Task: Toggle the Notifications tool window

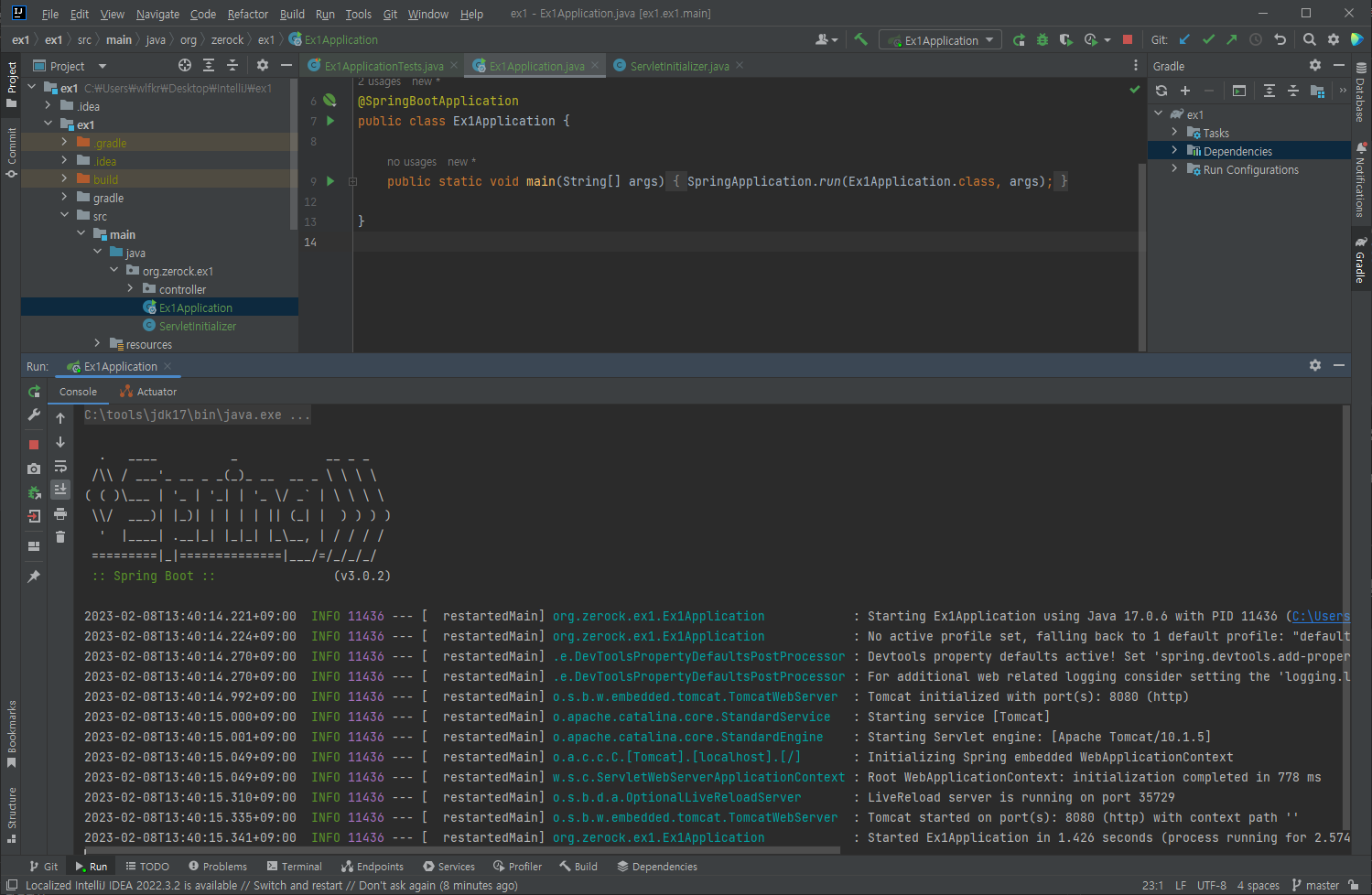Action: [1361, 179]
